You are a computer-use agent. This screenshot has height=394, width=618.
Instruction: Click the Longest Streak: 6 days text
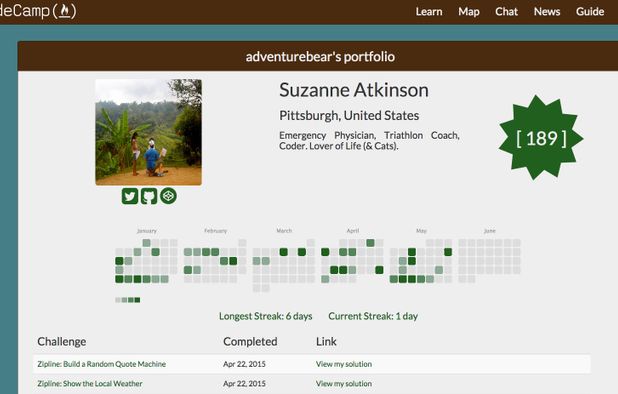(266, 316)
